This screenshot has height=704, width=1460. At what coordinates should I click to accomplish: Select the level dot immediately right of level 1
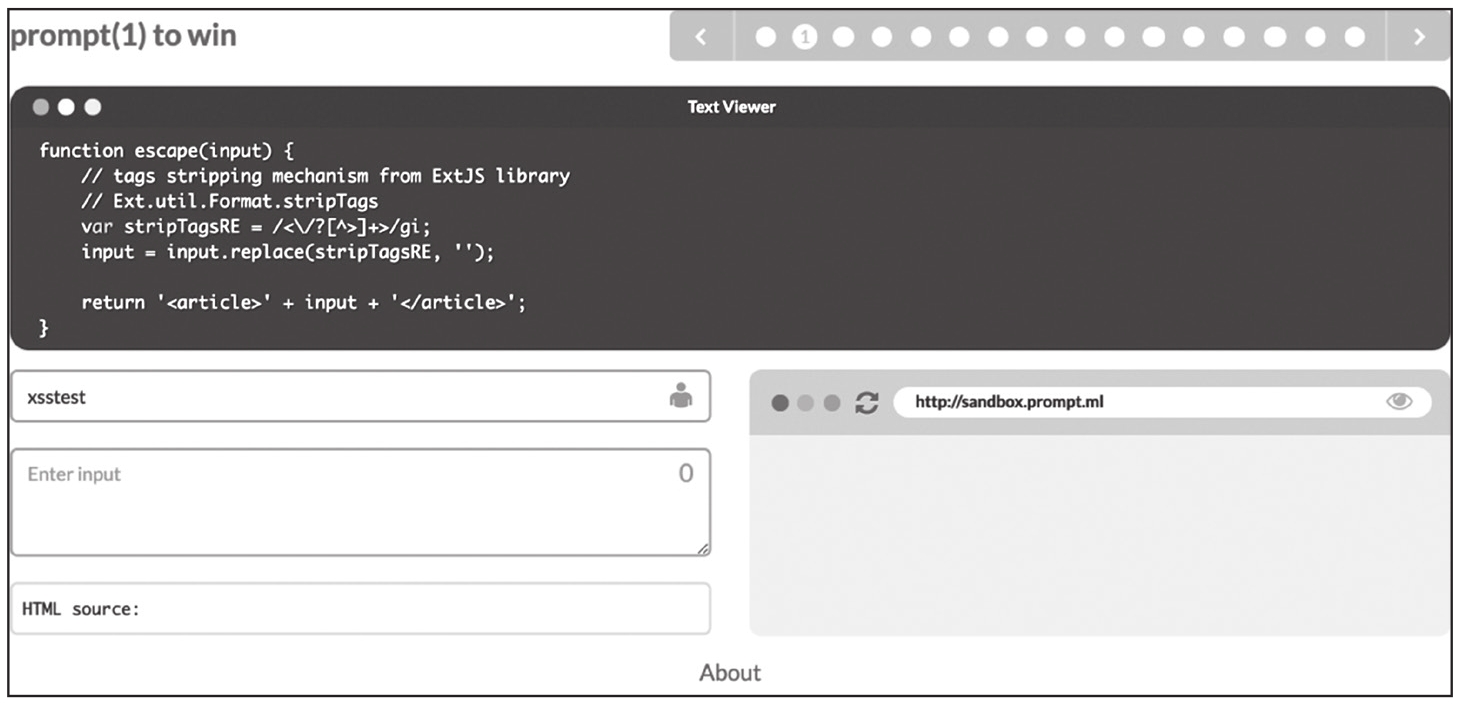tap(843, 37)
